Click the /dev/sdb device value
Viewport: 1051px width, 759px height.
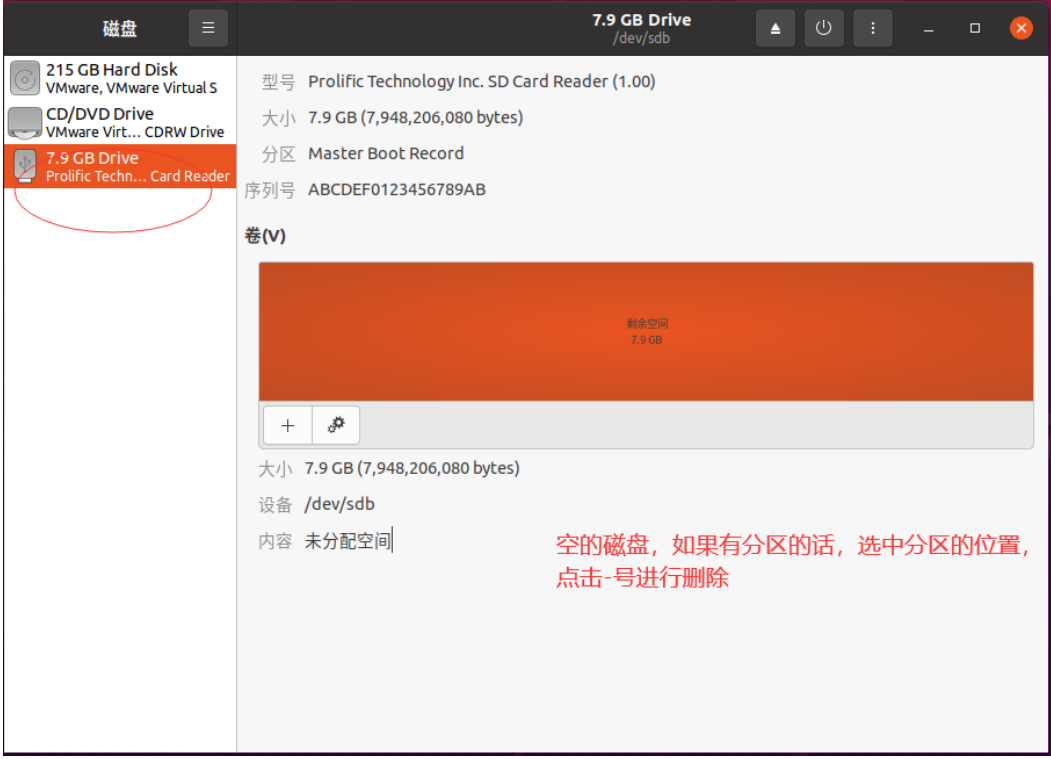340,504
